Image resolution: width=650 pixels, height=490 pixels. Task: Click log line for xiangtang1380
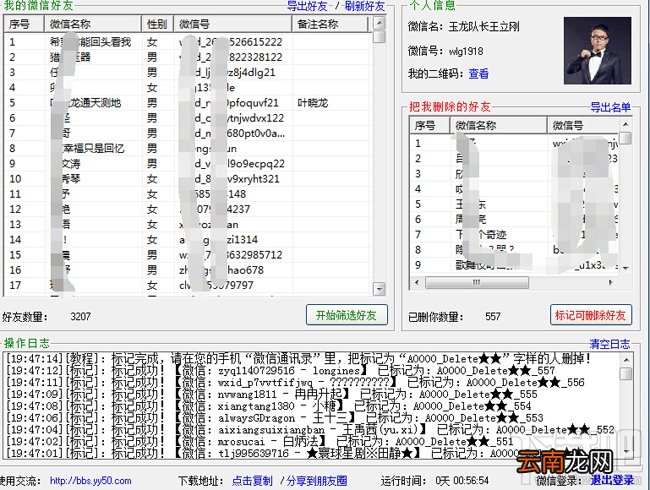(269, 406)
